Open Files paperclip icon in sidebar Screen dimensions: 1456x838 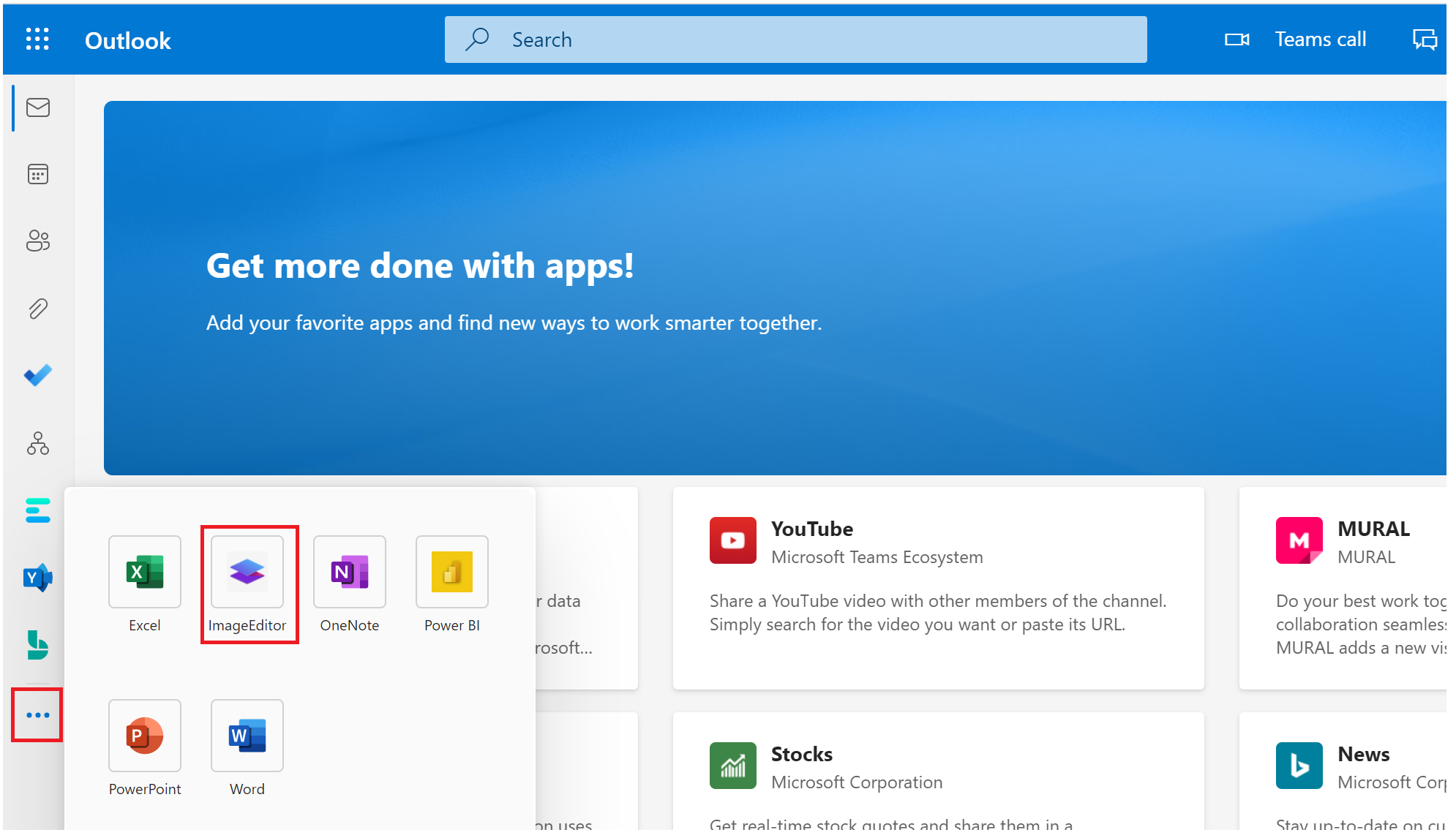(x=38, y=309)
